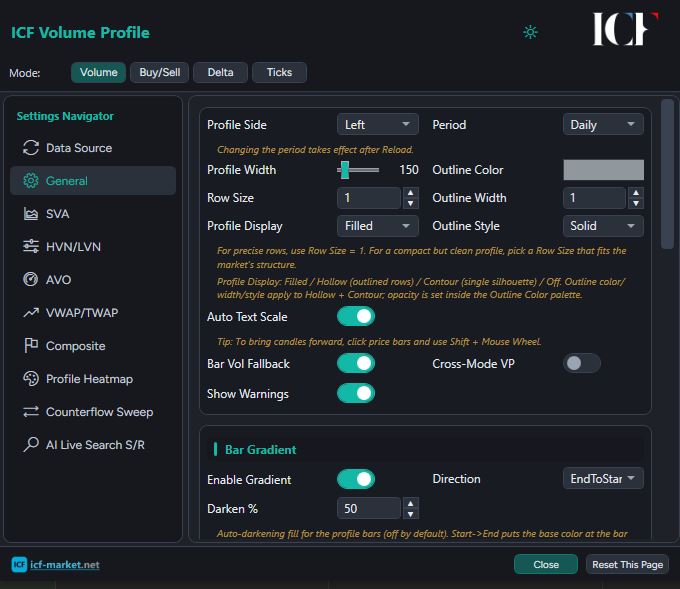Image resolution: width=680 pixels, height=589 pixels.
Task: Click the Outline Width input field
Action: 594,198
